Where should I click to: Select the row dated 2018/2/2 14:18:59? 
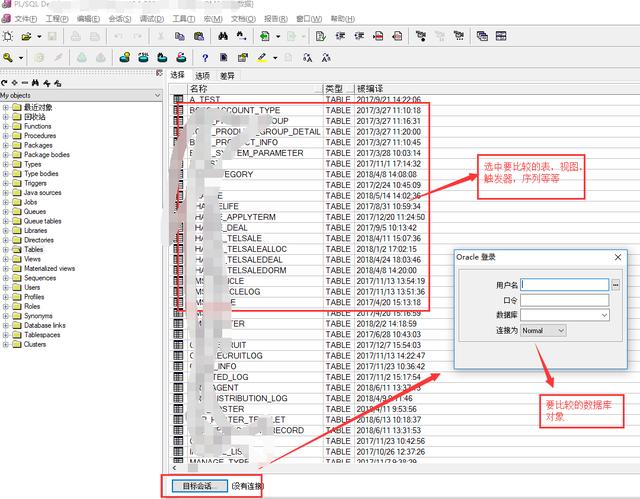click(x=300, y=324)
